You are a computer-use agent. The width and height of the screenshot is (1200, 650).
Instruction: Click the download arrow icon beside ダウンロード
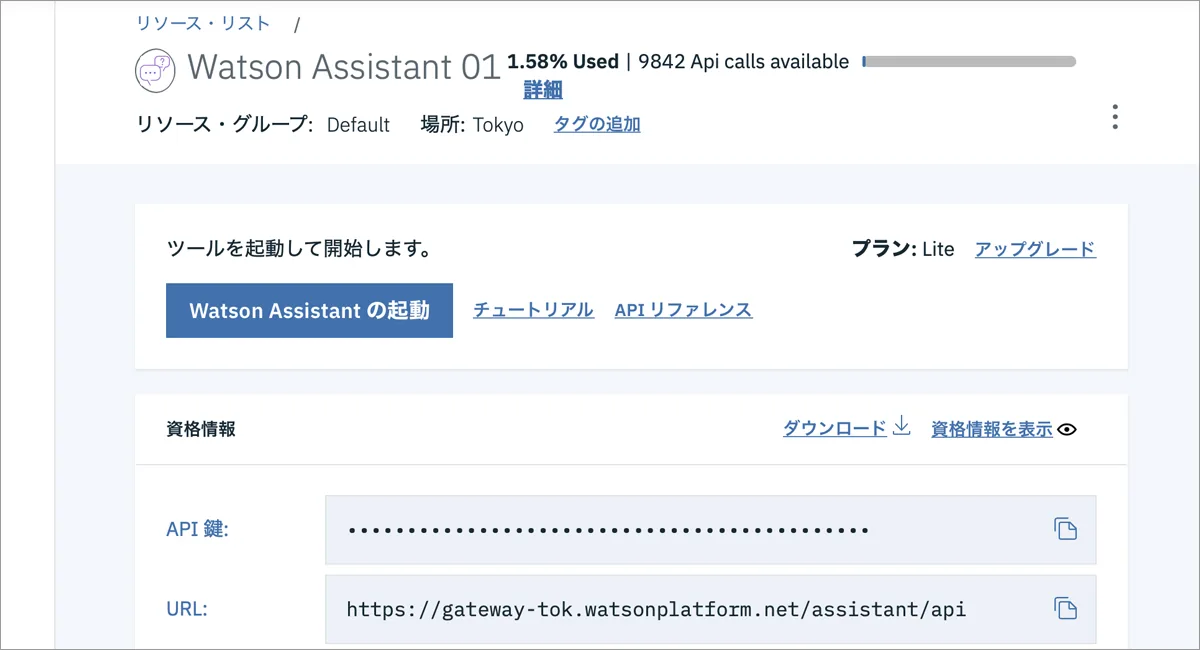click(x=901, y=427)
